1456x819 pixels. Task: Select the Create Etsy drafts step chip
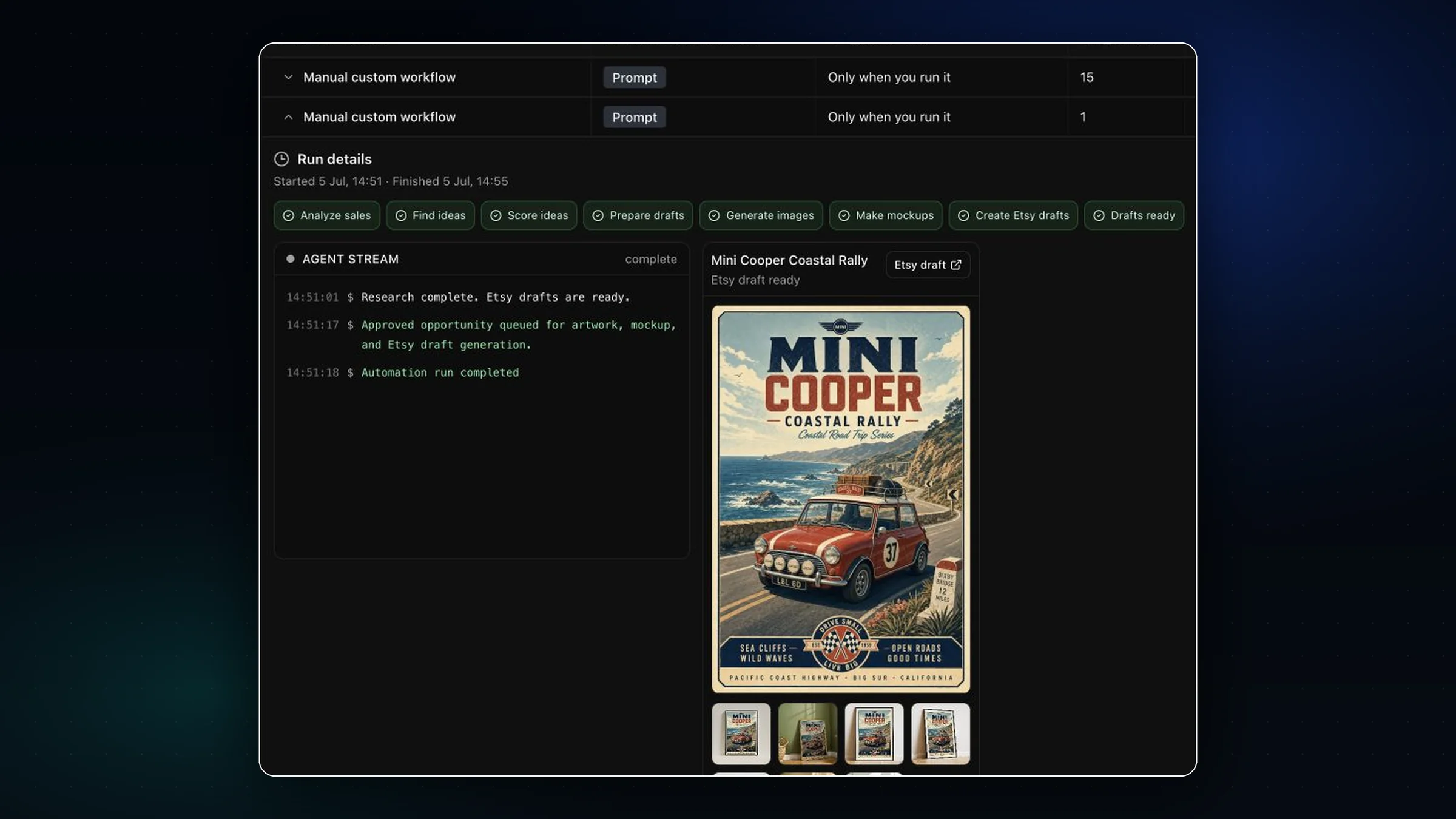1013,215
